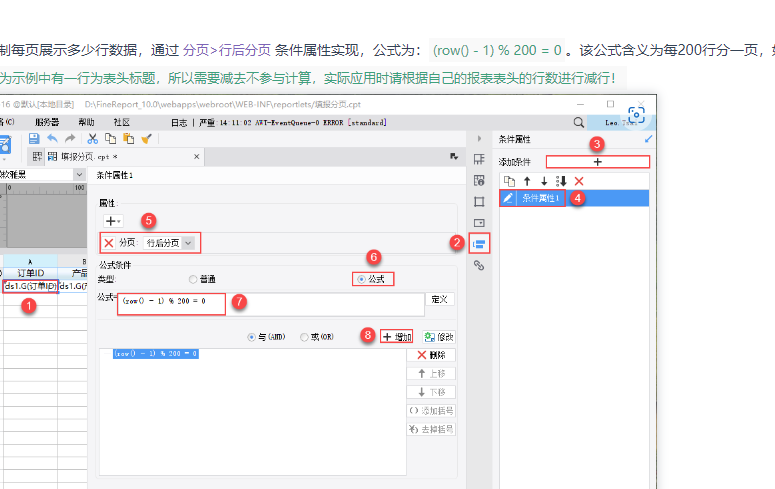775x489 pixels.
Task: Click the screenshot capture overlay icon
Action: (x=636, y=115)
